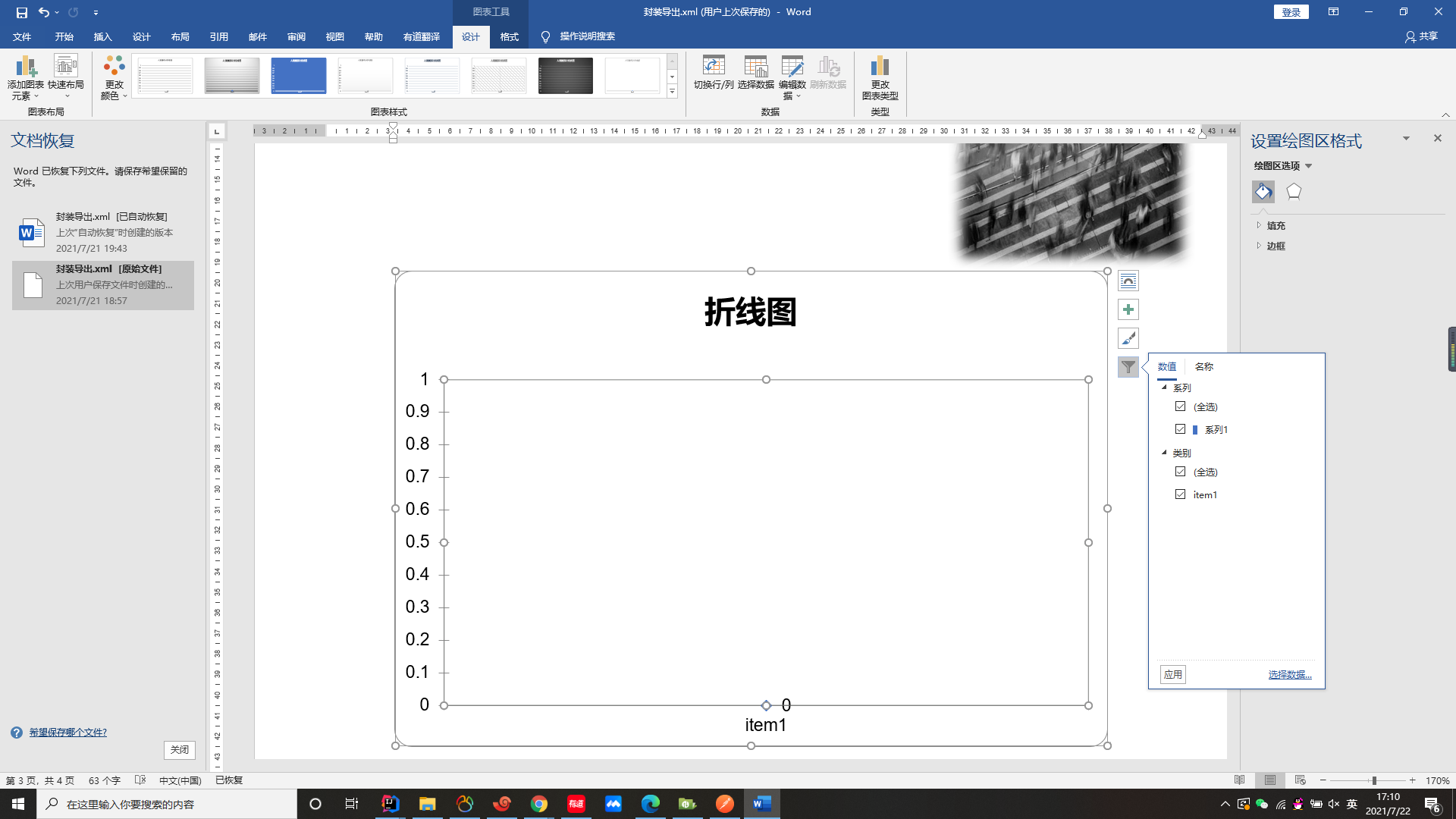Select the blue filled chart style thumbnail
Viewport: 1456px width, 819px height.
[x=299, y=75]
